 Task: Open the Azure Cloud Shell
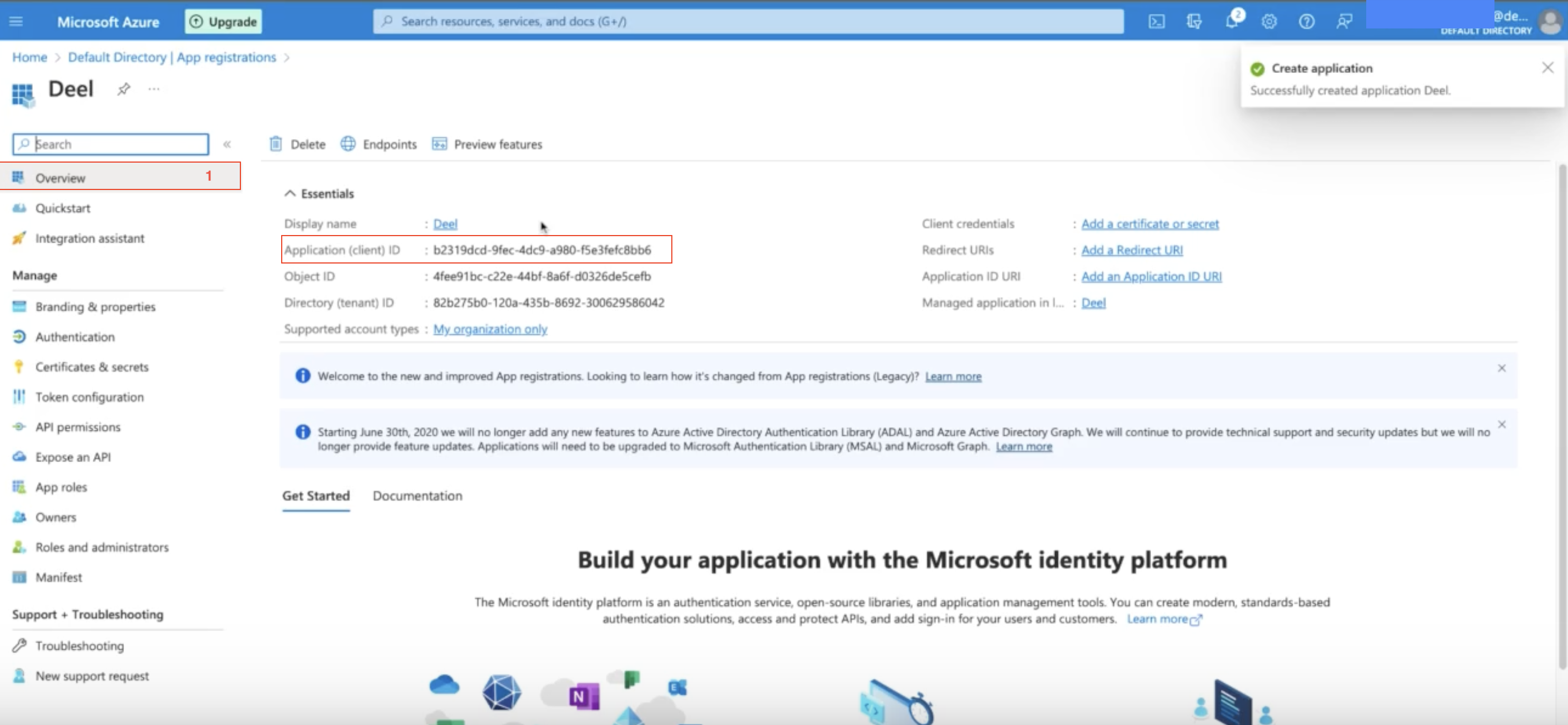[1156, 21]
